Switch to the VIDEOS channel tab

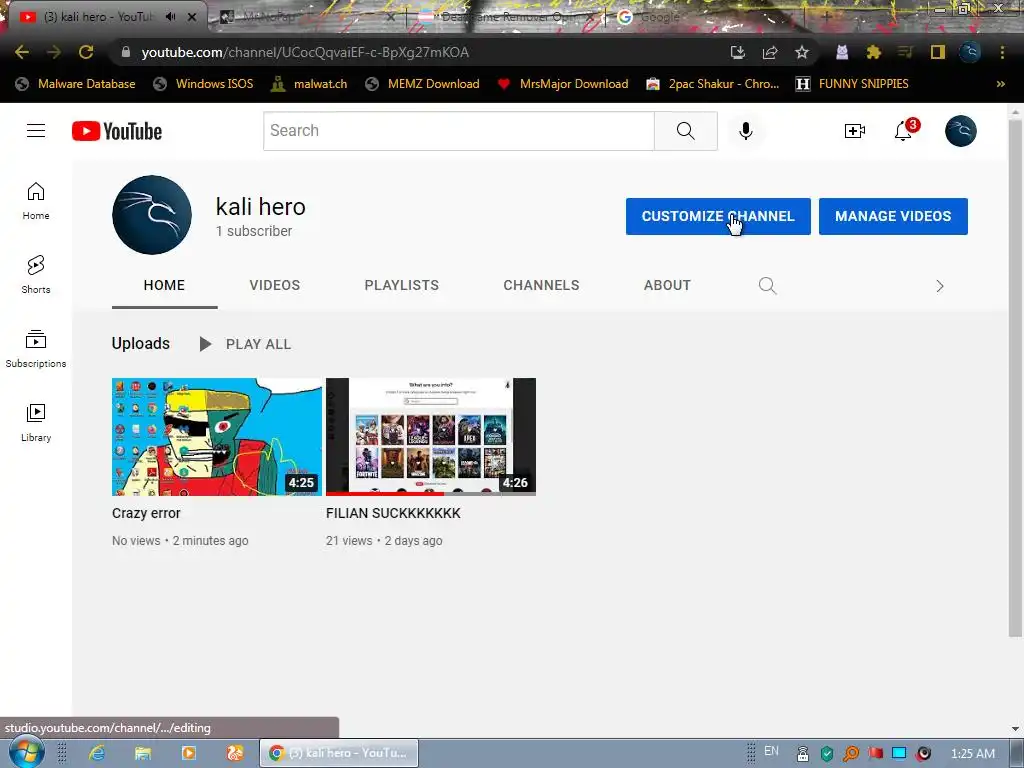click(275, 285)
